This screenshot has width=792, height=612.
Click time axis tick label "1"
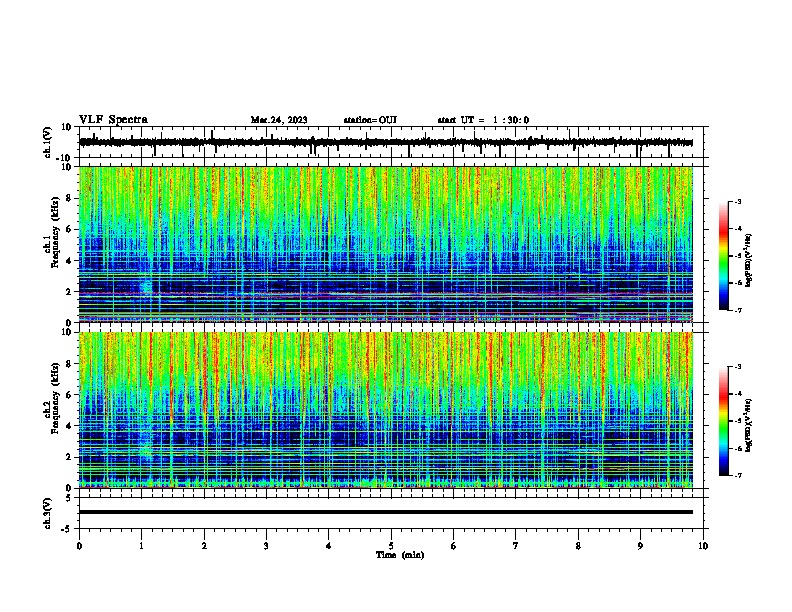[141, 546]
